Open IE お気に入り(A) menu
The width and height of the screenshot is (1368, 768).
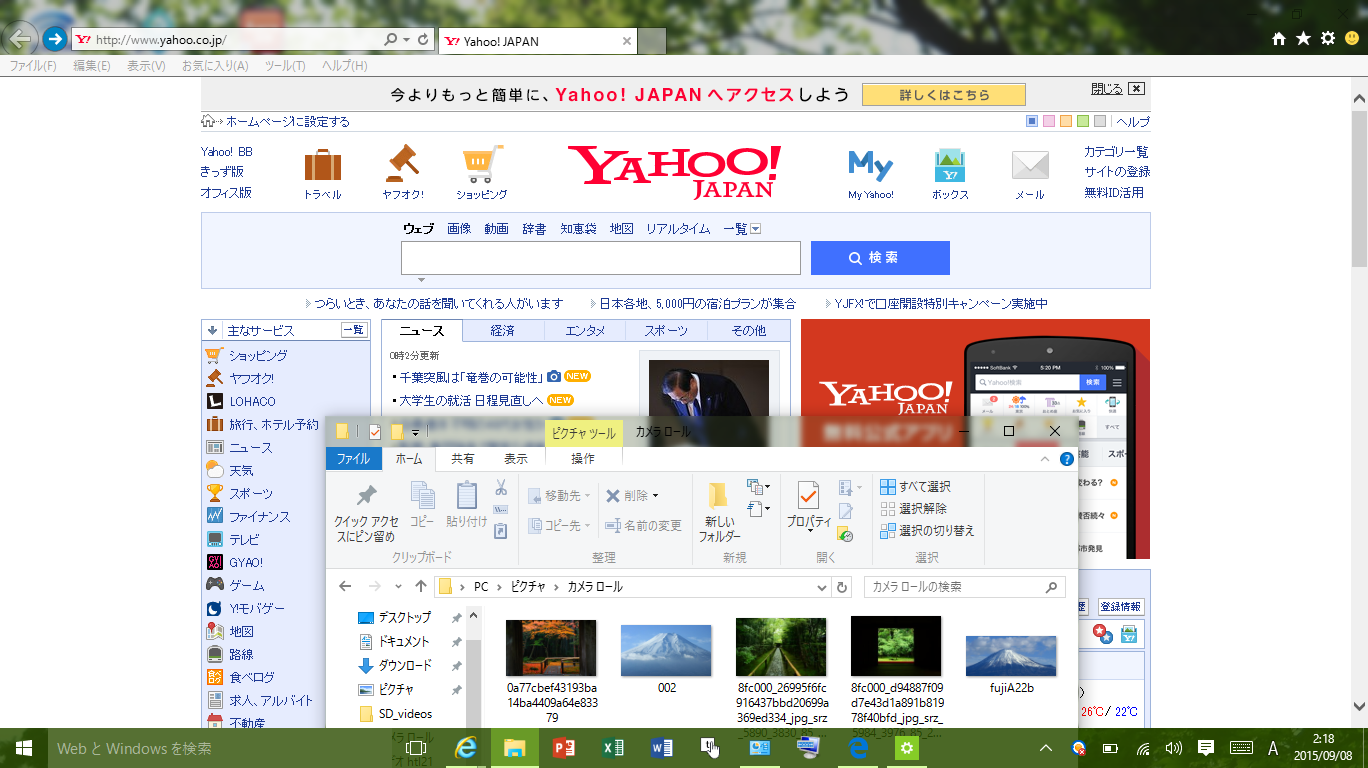(x=215, y=66)
